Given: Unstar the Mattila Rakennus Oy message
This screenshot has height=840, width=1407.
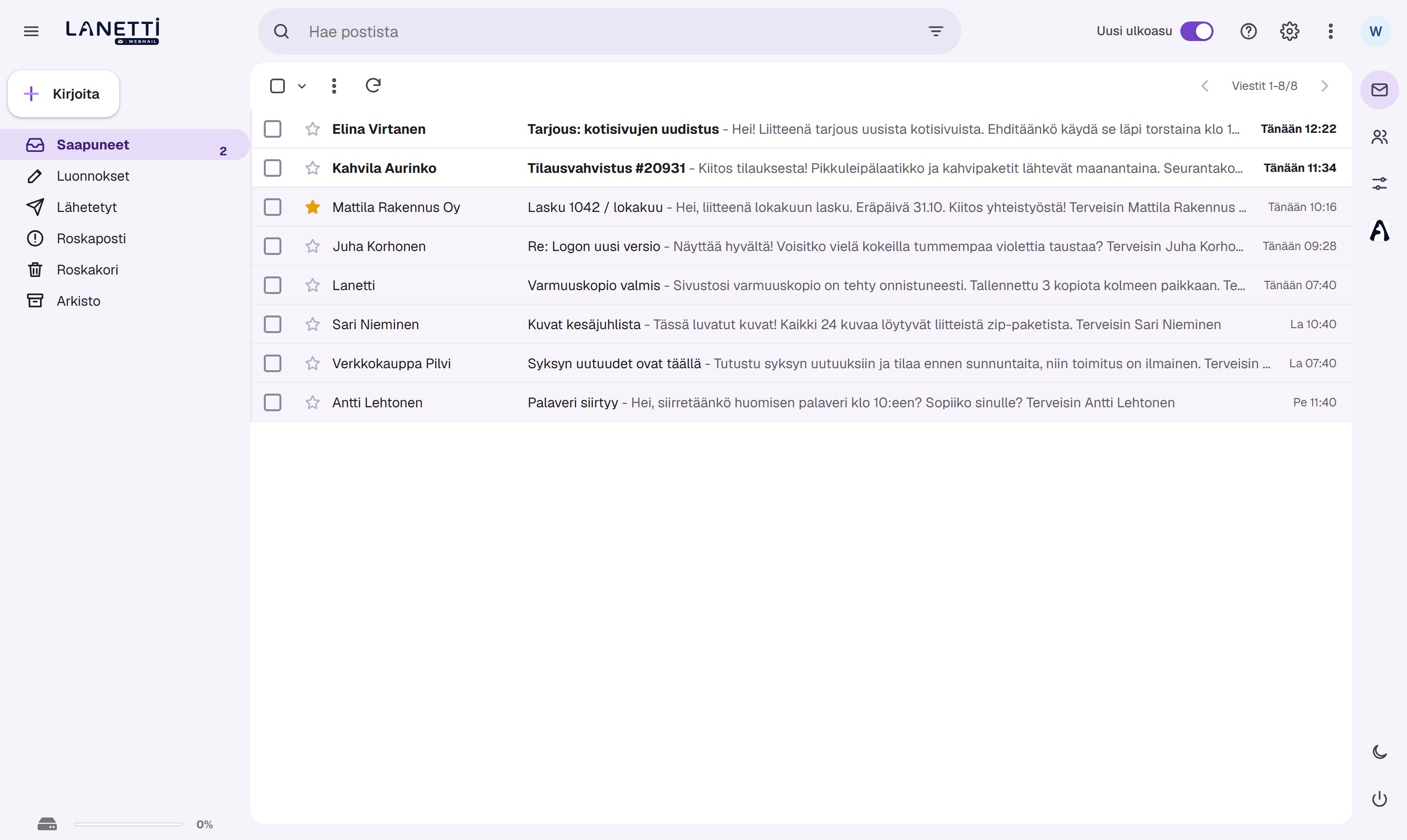Looking at the screenshot, I should coord(313,207).
